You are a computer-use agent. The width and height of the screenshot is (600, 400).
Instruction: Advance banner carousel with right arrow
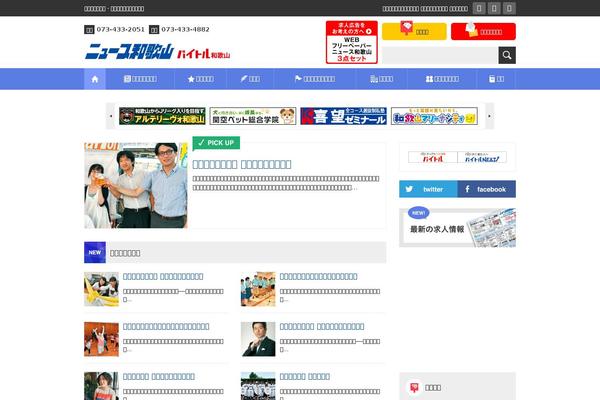489,116
